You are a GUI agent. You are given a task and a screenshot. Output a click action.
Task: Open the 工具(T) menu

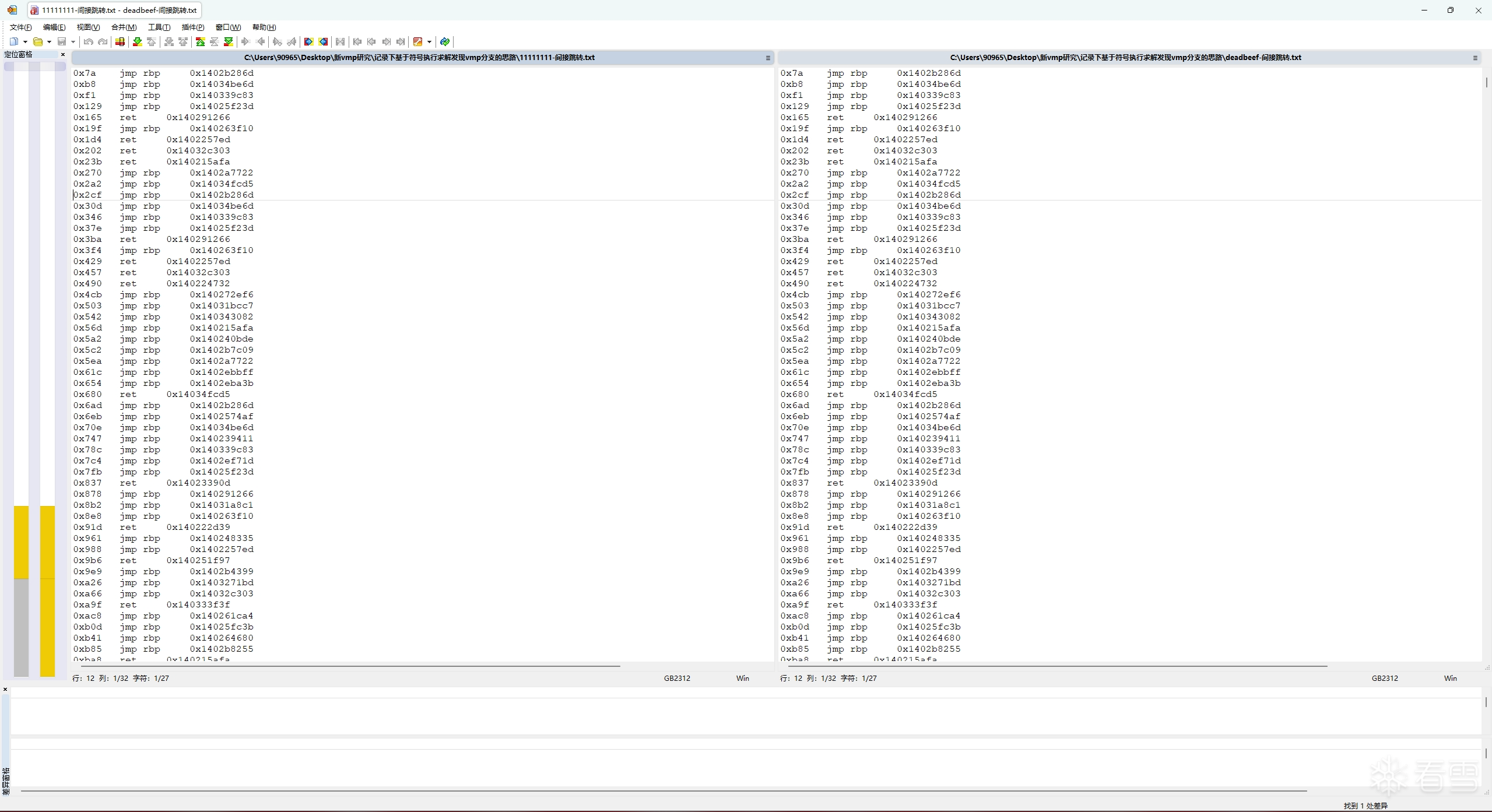[x=159, y=27]
